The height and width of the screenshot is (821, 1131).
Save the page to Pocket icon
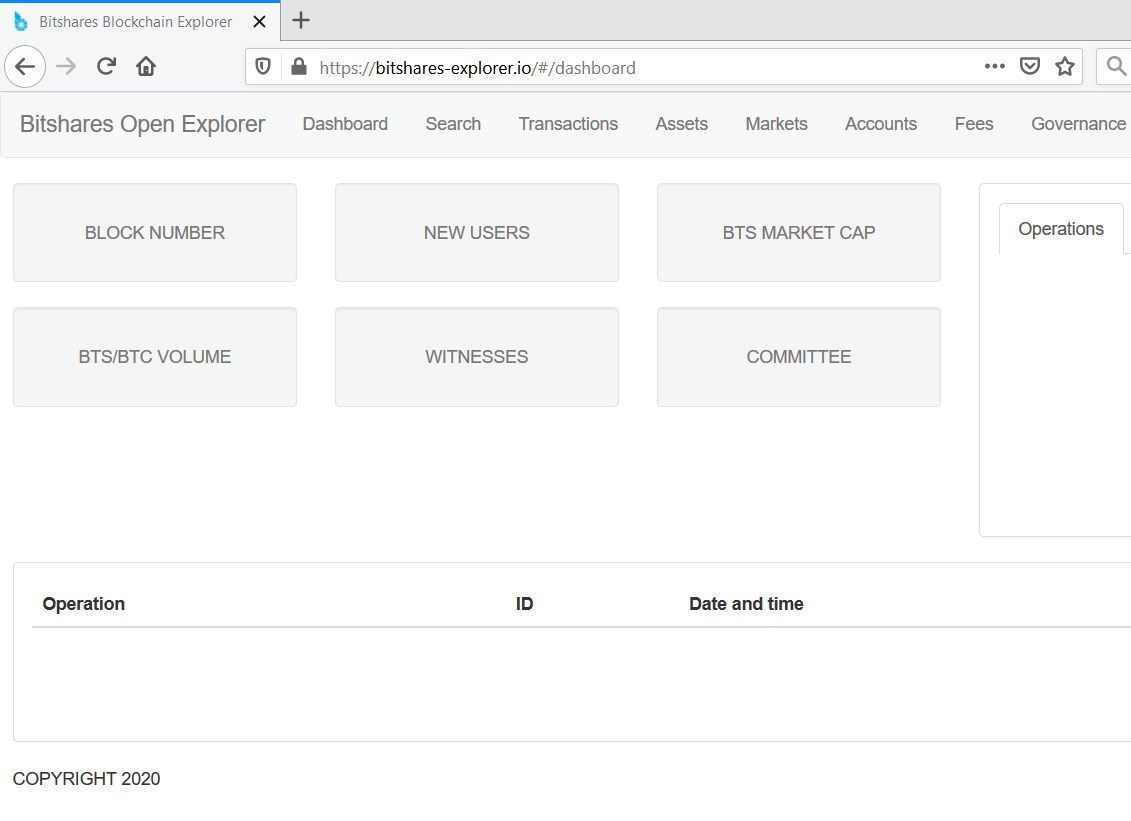tap(1029, 66)
